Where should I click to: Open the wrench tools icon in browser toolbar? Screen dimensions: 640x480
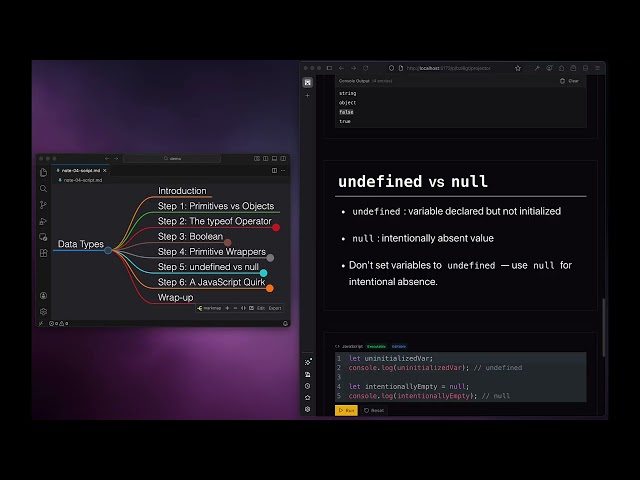click(x=537, y=68)
